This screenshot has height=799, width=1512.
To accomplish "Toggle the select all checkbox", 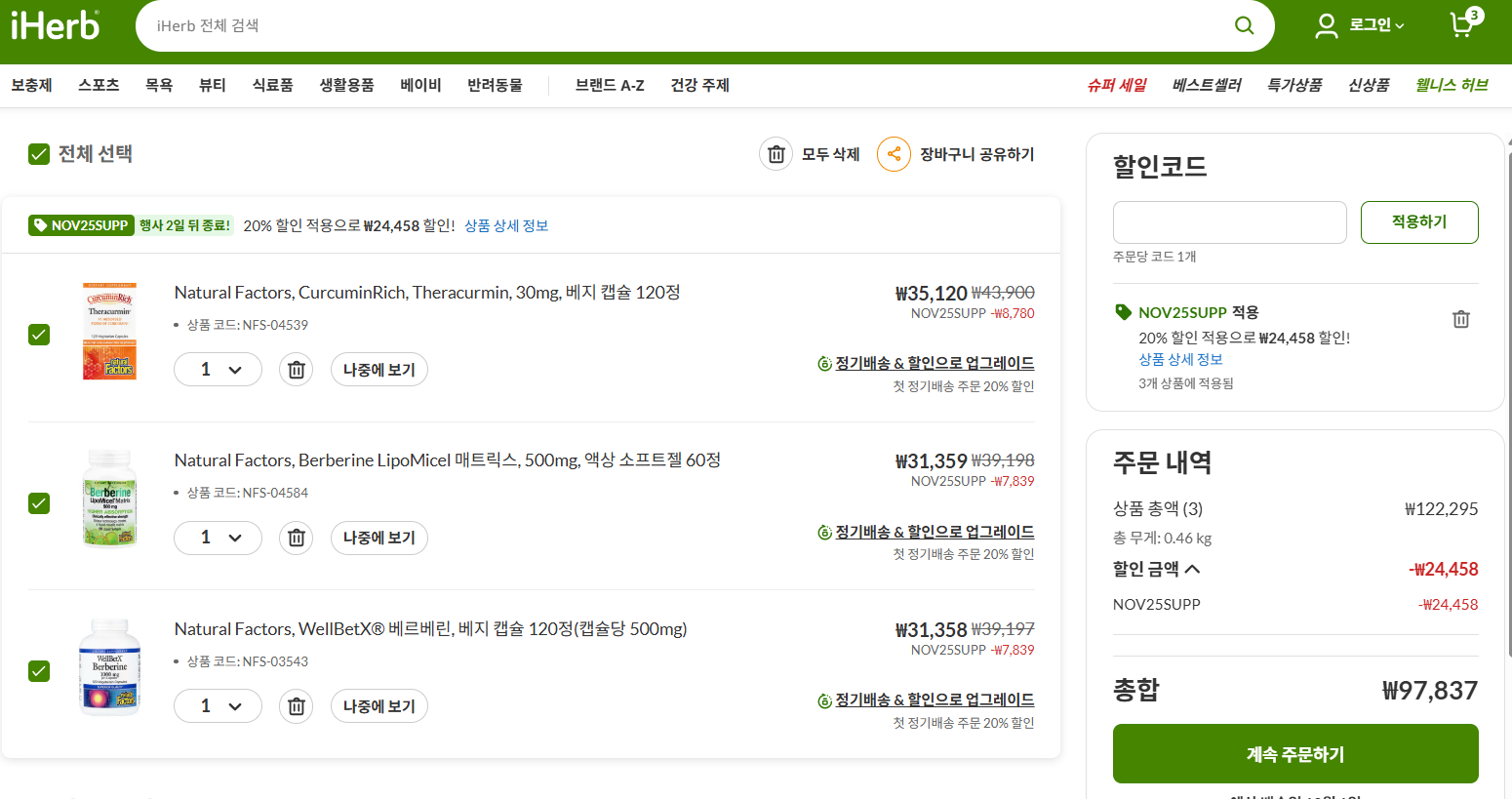I will click(39, 154).
